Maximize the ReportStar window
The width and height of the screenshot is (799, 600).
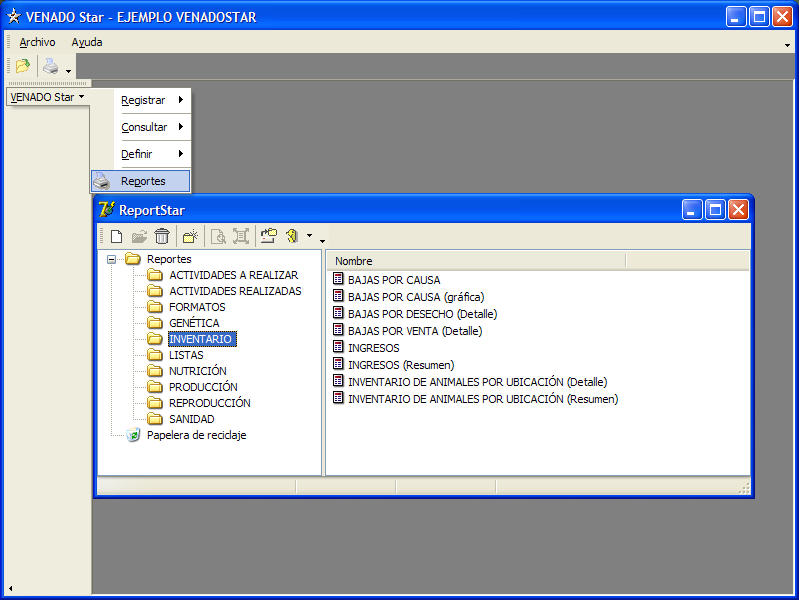715,210
